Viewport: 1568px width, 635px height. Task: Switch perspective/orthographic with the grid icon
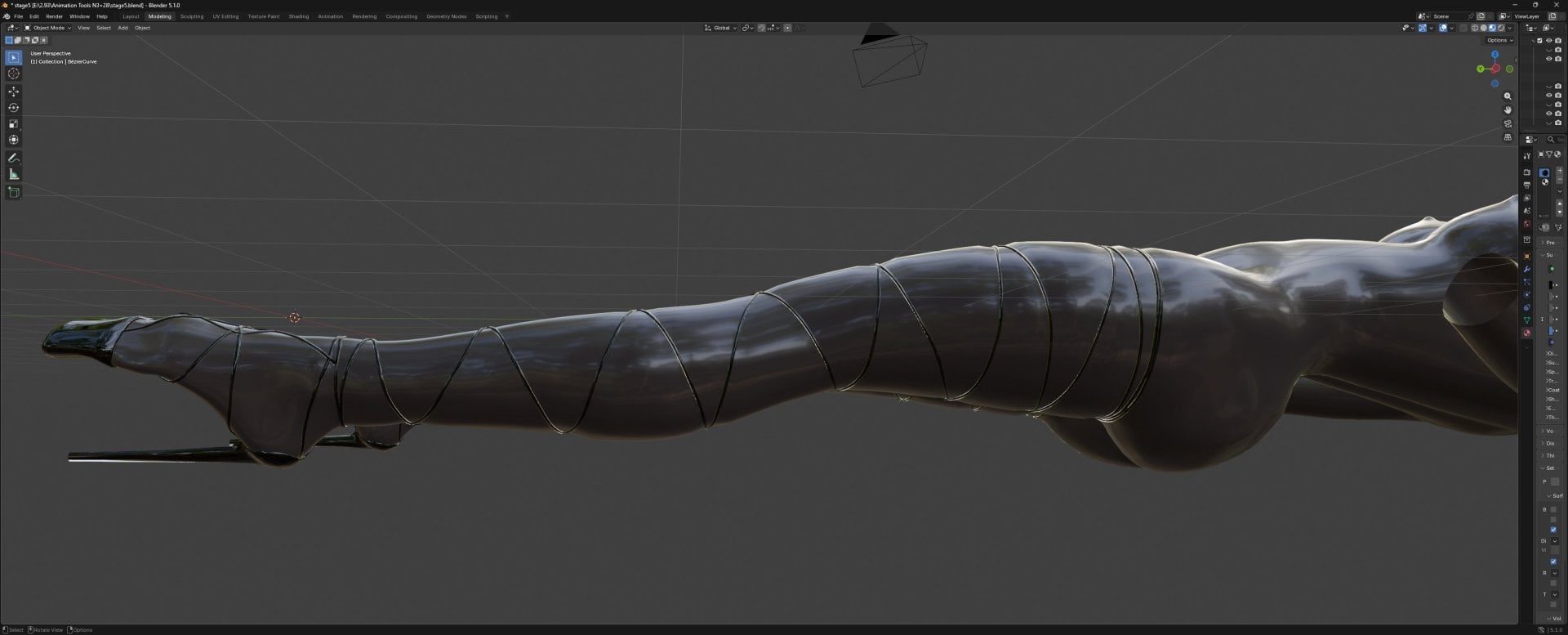(x=1508, y=137)
